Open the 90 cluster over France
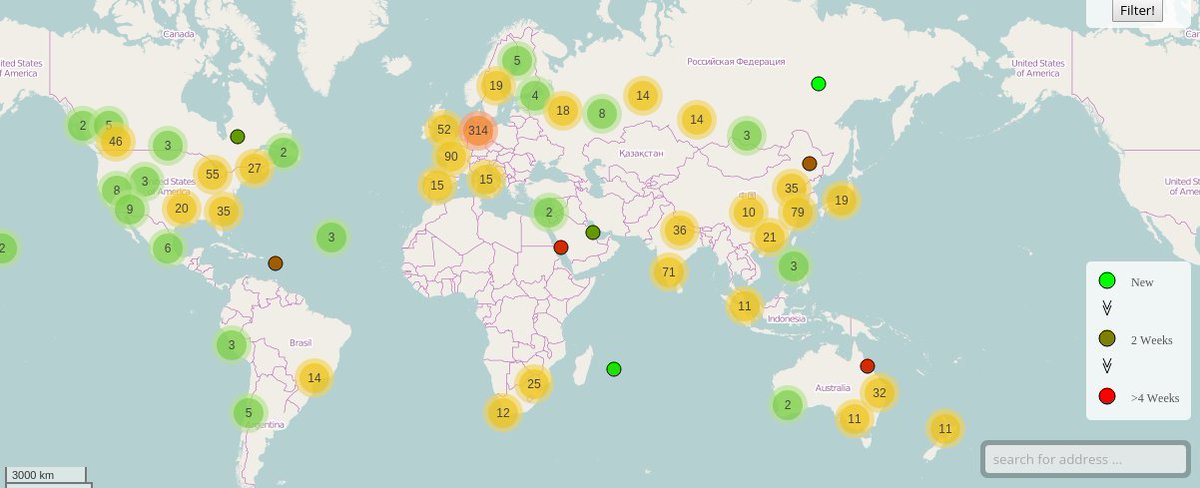This screenshot has height=488, width=1200. 451,156
